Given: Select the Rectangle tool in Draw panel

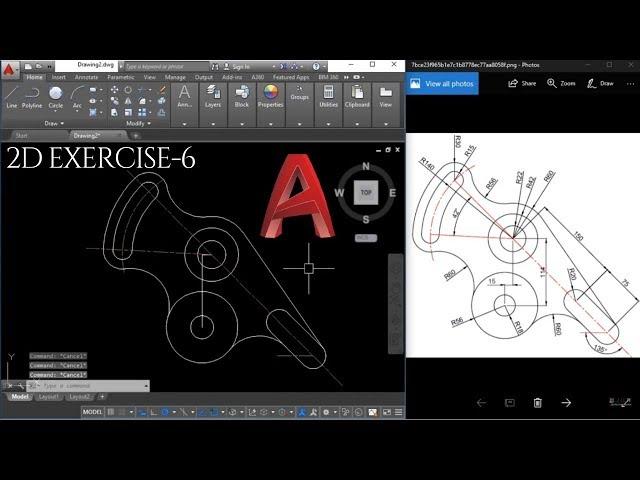Looking at the screenshot, I should (x=93, y=89).
